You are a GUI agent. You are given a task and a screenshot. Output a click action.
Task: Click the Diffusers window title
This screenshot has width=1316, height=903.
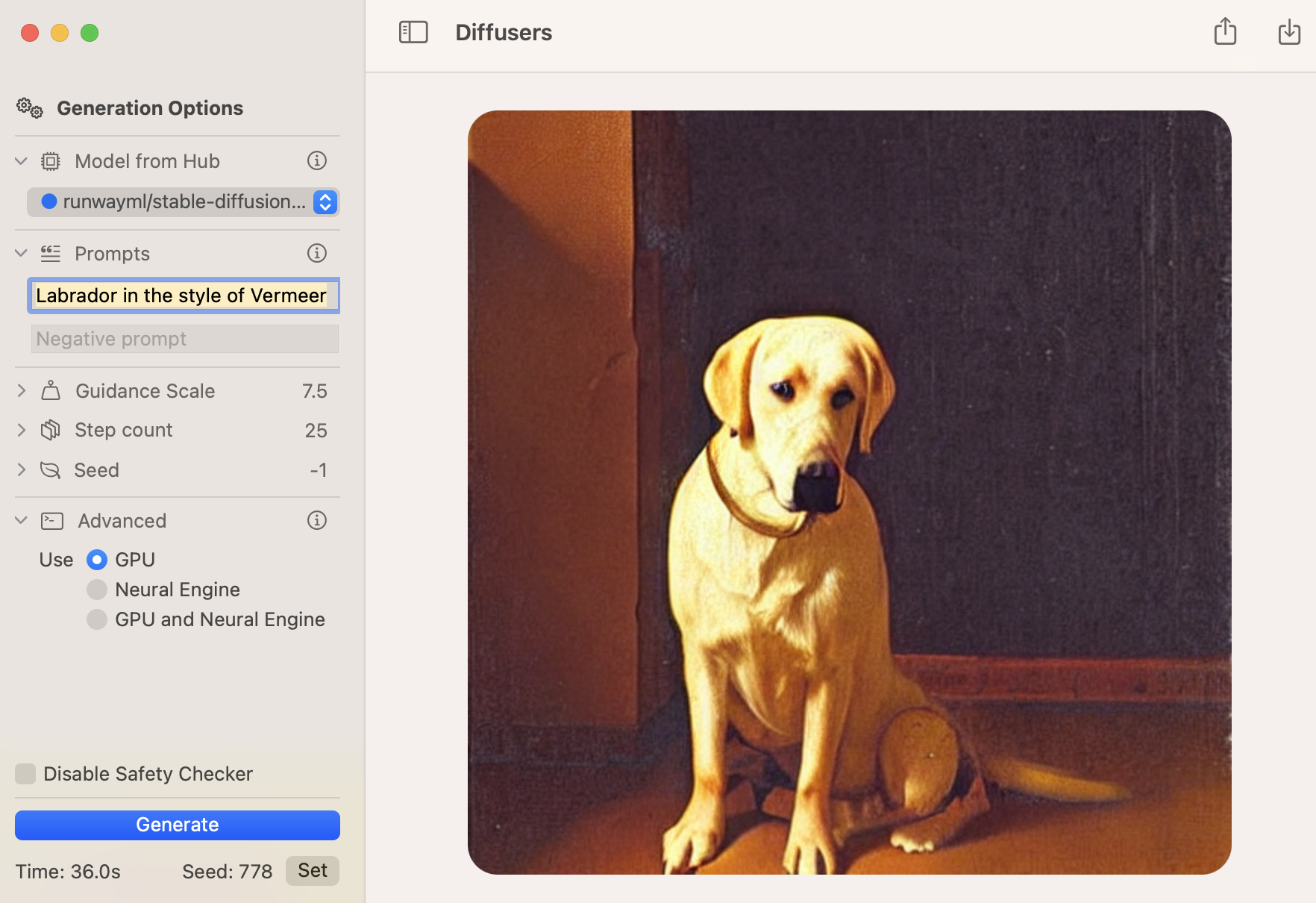pos(504,32)
